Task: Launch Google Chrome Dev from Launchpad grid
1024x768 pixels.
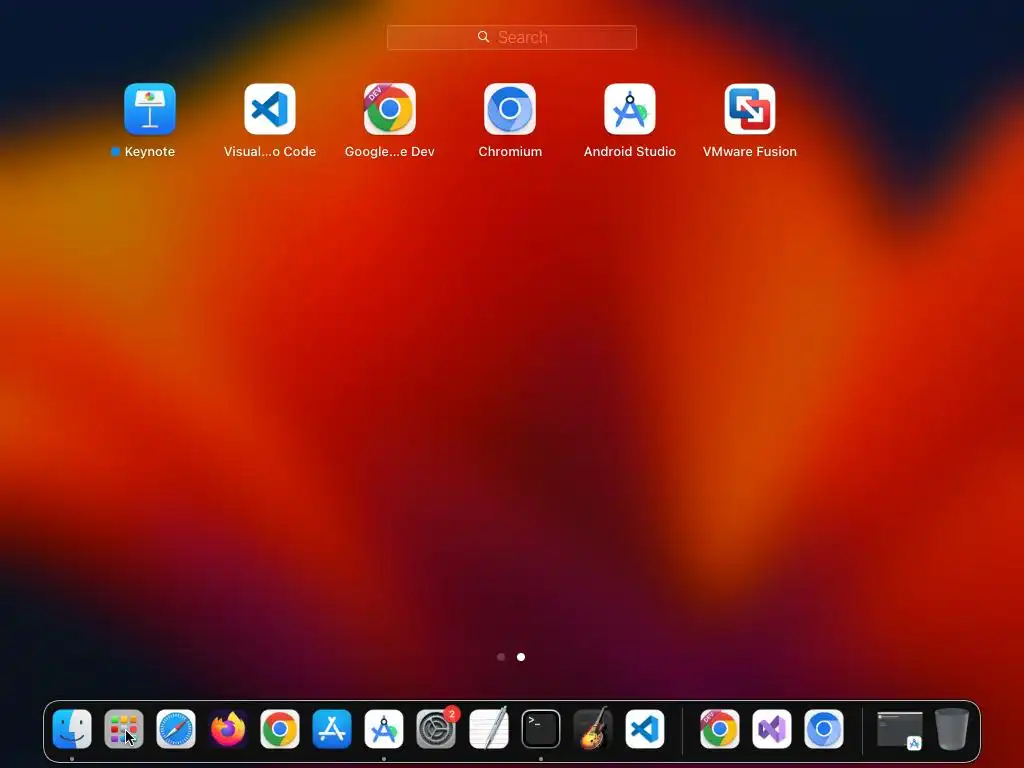Action: tap(390, 108)
